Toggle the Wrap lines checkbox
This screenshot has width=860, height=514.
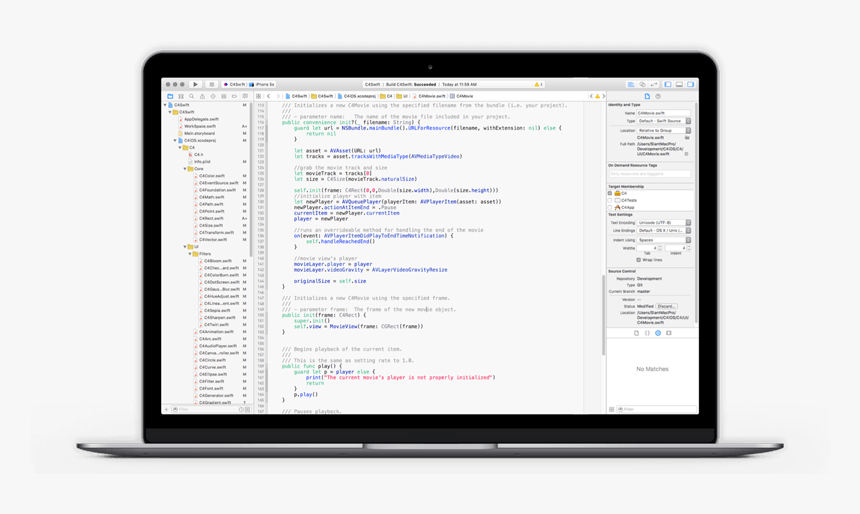tap(638, 260)
